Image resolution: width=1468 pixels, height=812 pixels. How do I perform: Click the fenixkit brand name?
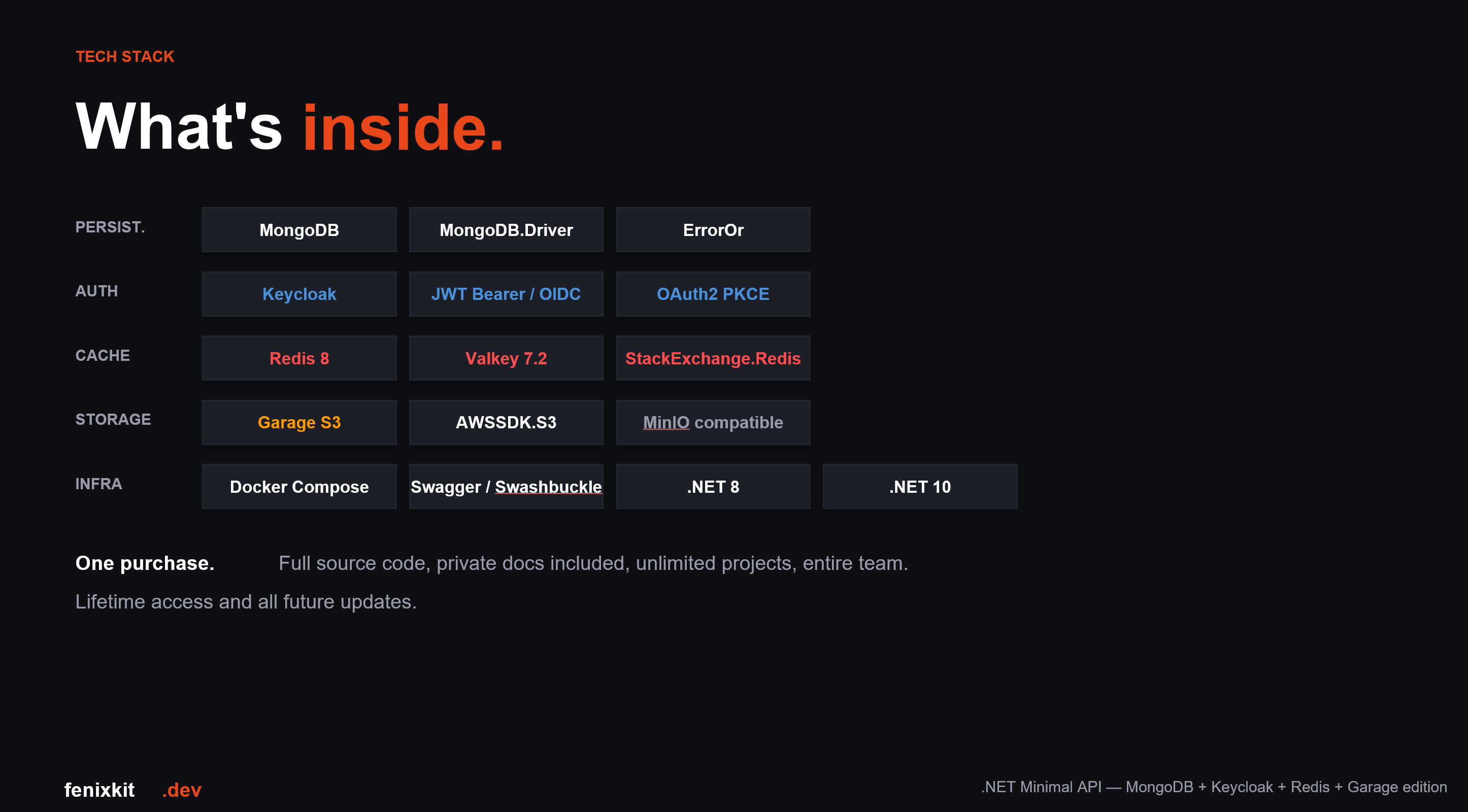[x=99, y=790]
